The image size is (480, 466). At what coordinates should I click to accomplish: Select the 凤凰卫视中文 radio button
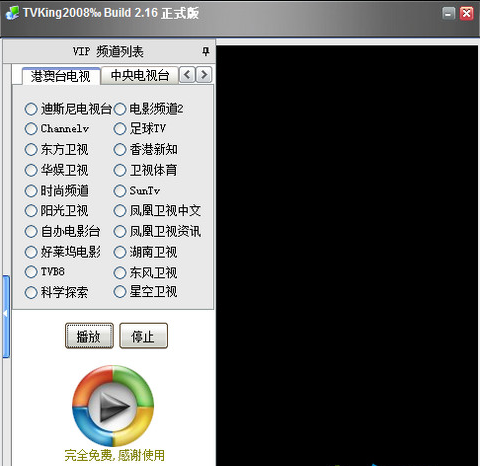point(120,211)
